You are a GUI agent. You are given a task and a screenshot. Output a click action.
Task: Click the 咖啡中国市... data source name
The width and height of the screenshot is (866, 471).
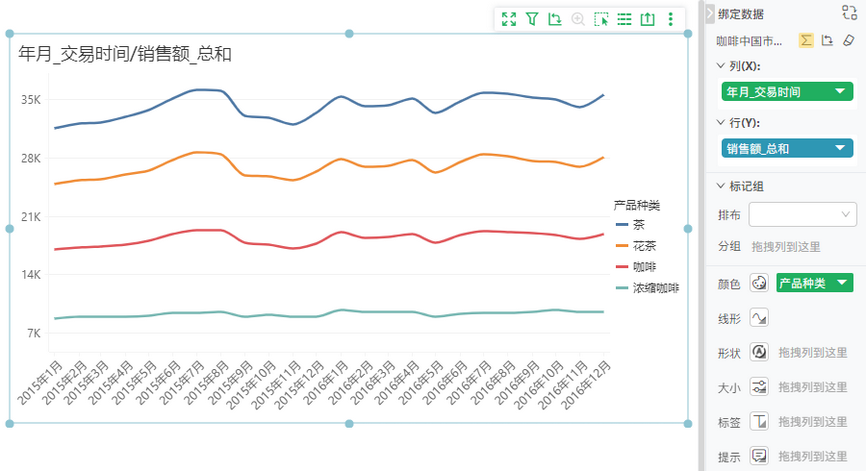click(749, 41)
